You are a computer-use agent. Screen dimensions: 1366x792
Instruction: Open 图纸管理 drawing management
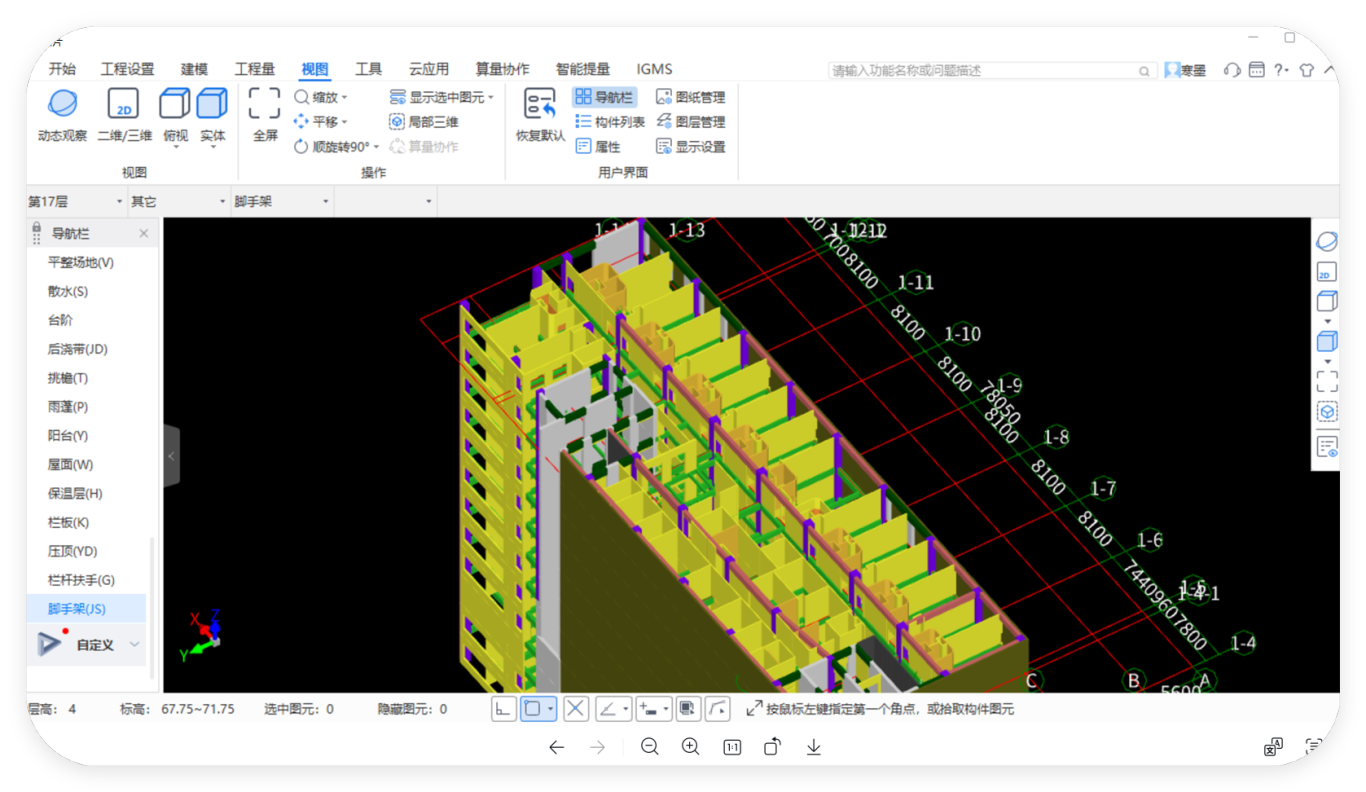690,97
